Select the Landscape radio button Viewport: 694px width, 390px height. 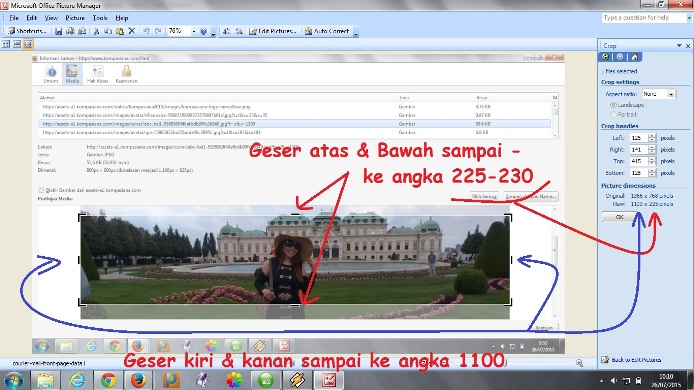613,105
